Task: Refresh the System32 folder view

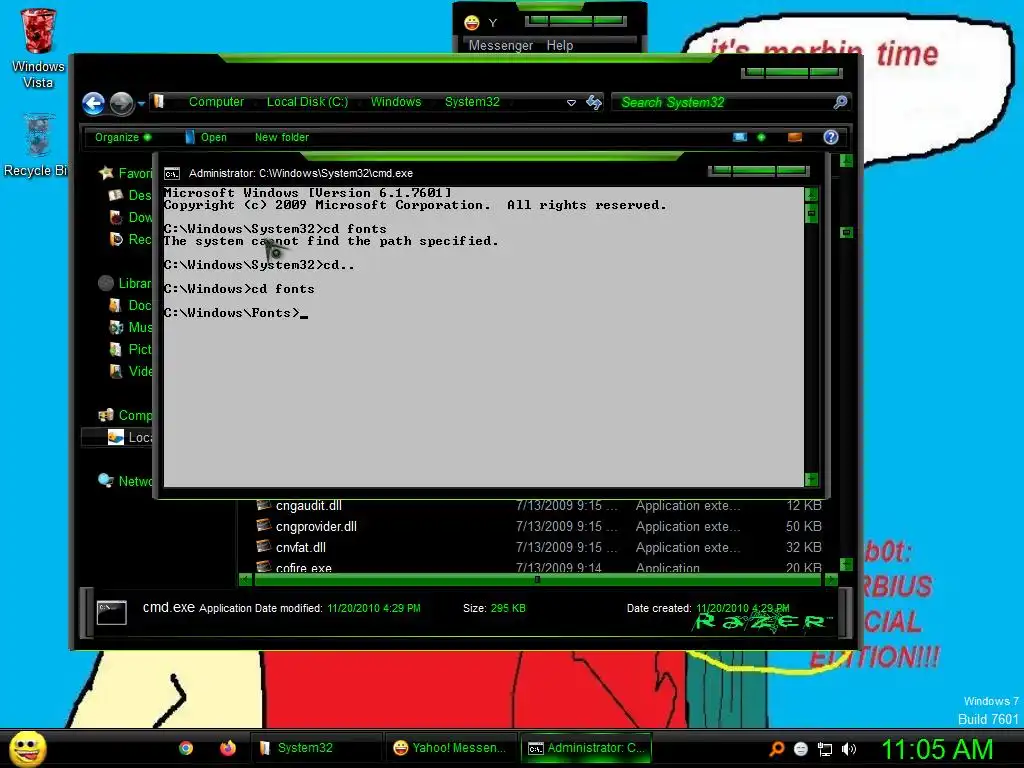Action: tap(594, 103)
